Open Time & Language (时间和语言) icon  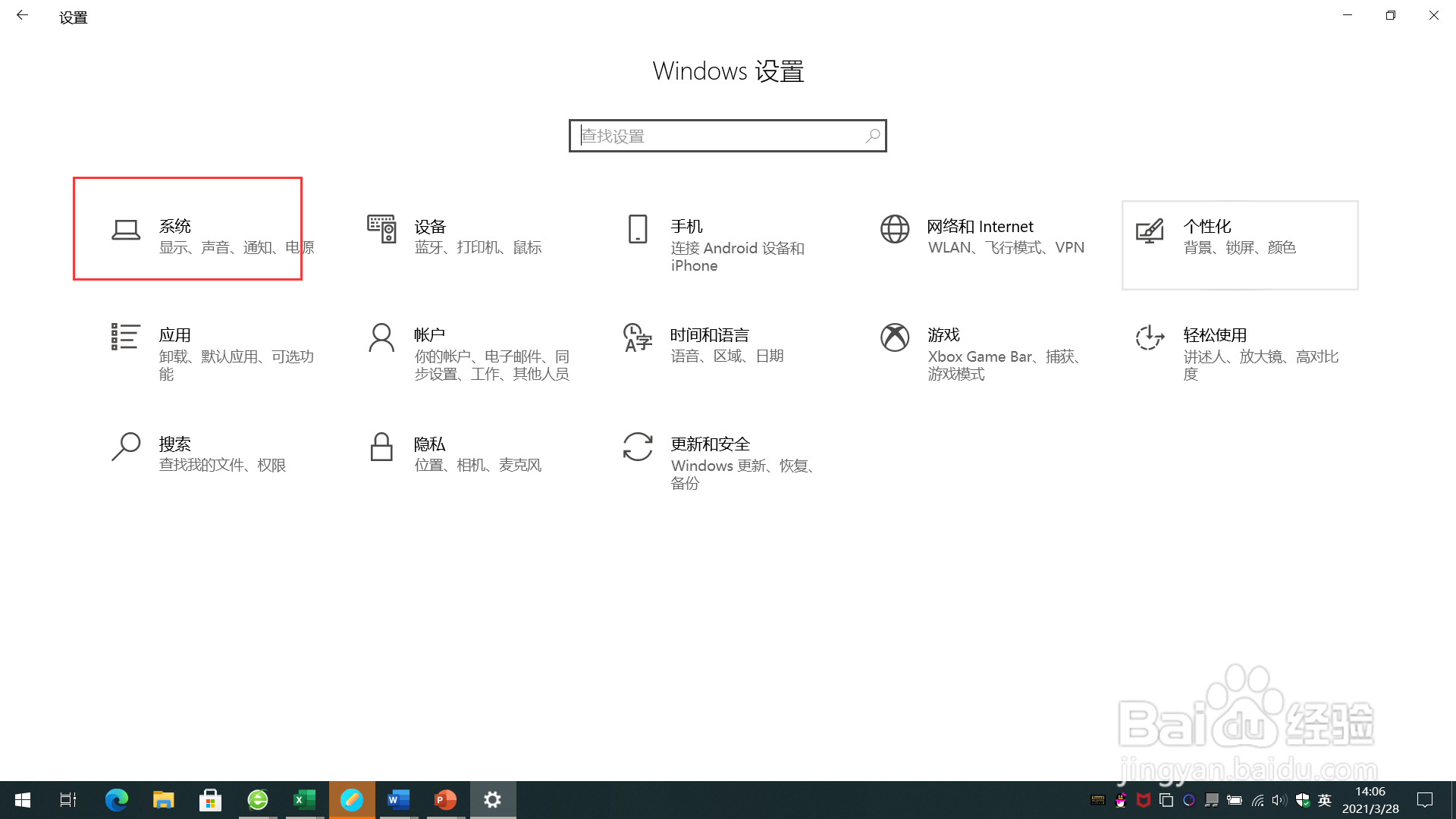[x=638, y=338]
